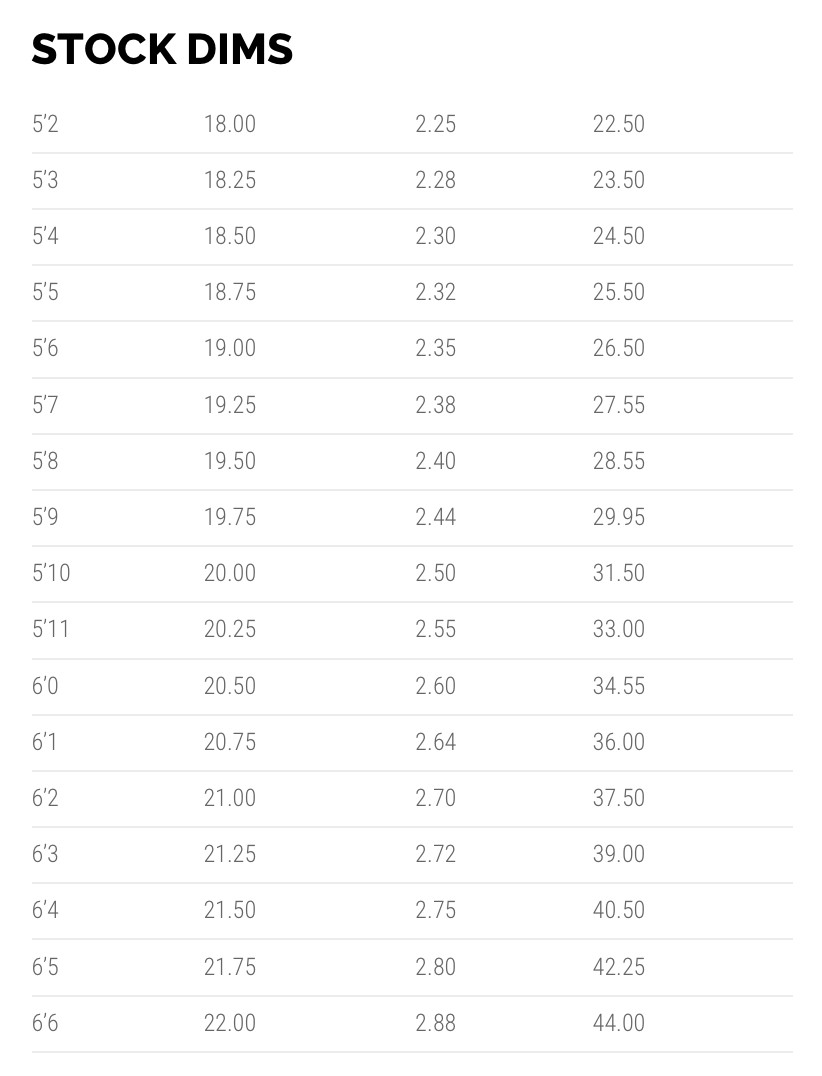The image size is (822, 1076).
Task: Click the 19.25 width cell
Action: coord(230,405)
